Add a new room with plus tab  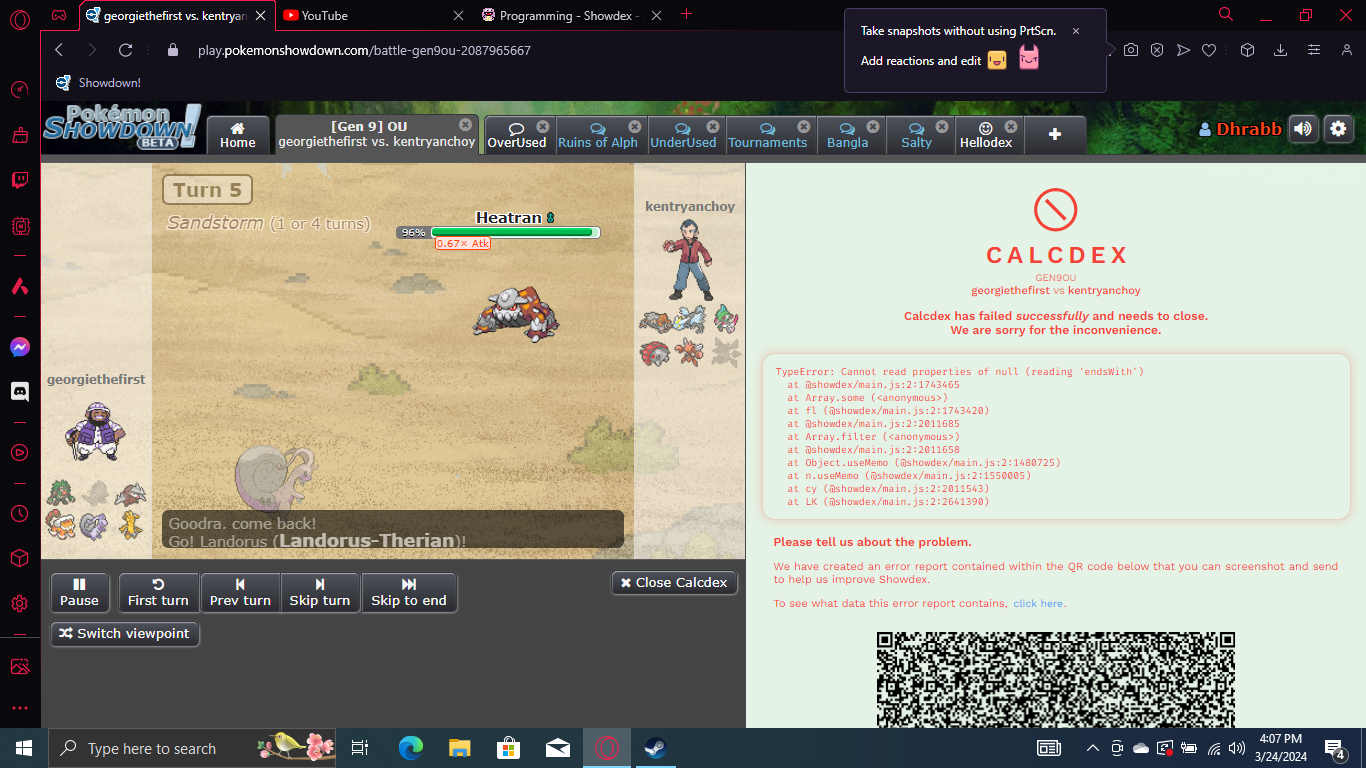1054,134
